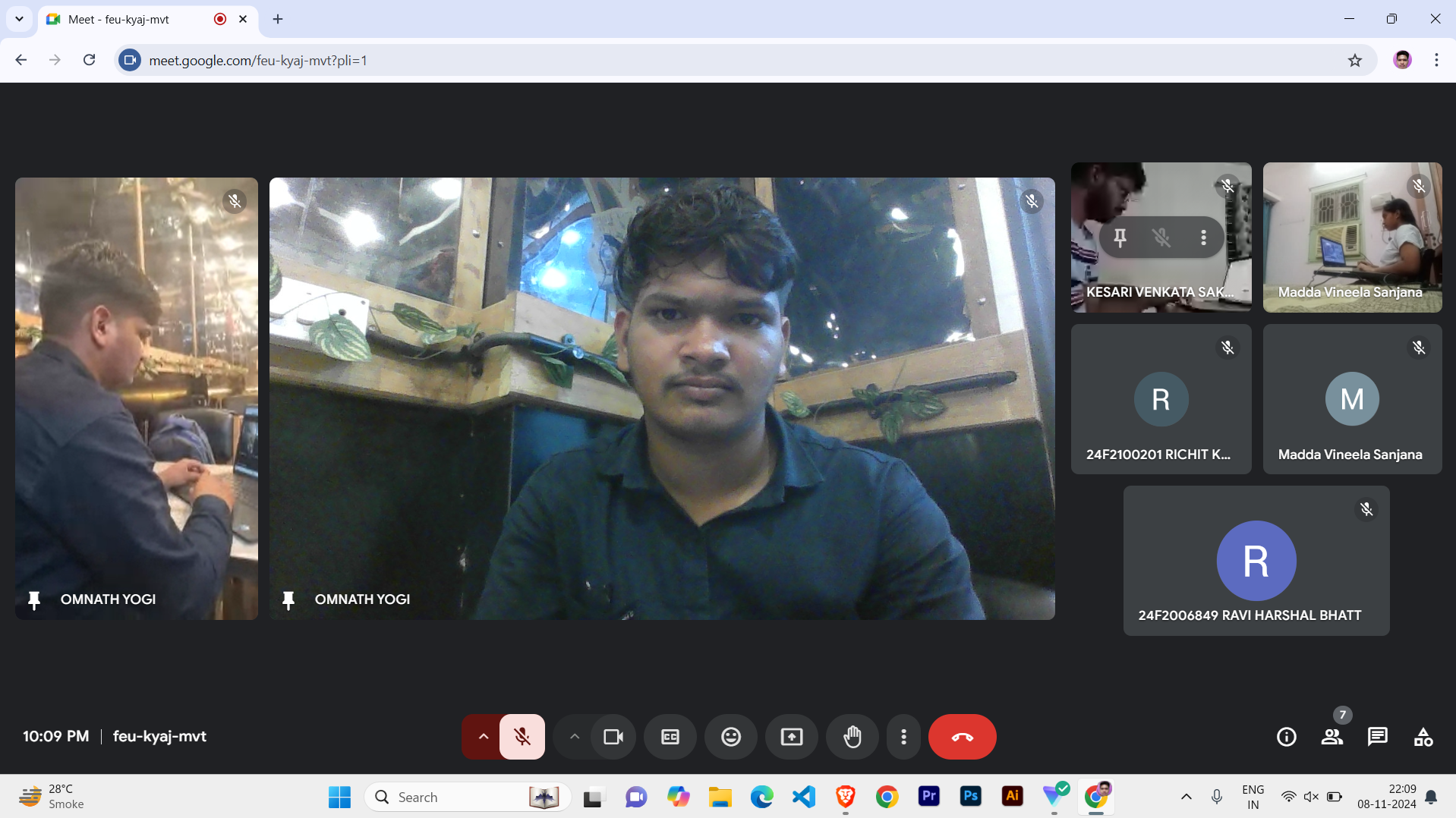Screen dimensions: 1456x818
Task: Open the Activities shapes icon
Action: (1423, 737)
